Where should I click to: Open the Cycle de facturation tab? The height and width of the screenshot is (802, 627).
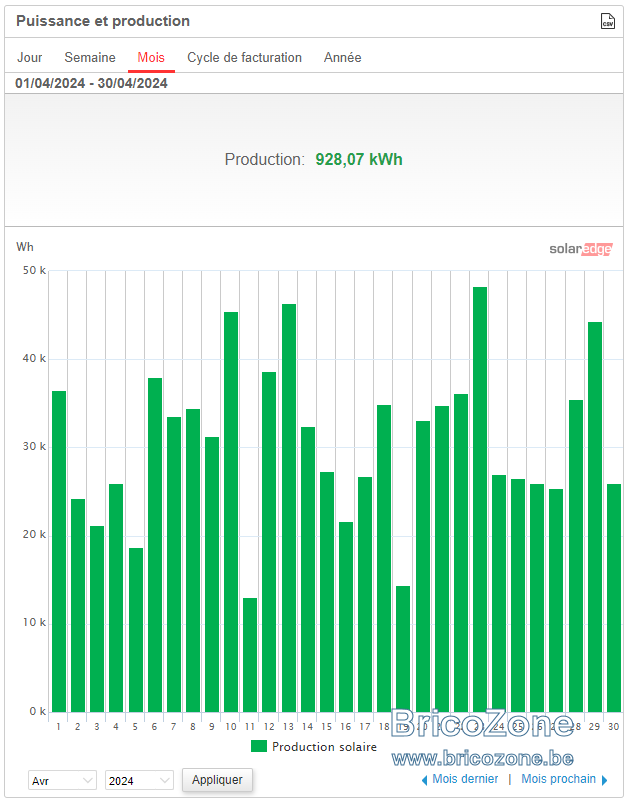point(244,57)
